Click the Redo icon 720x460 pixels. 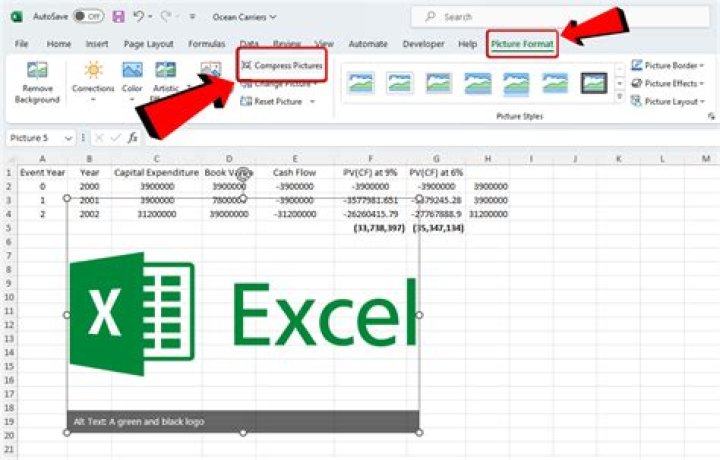coord(165,17)
